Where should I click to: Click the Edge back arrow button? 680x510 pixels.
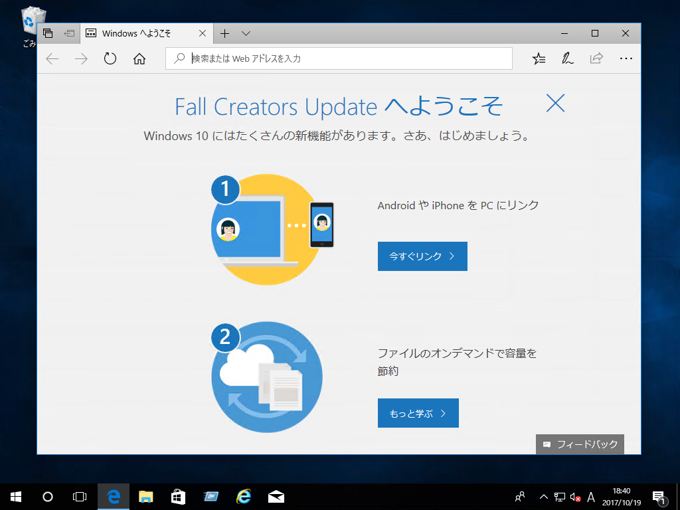(52, 59)
